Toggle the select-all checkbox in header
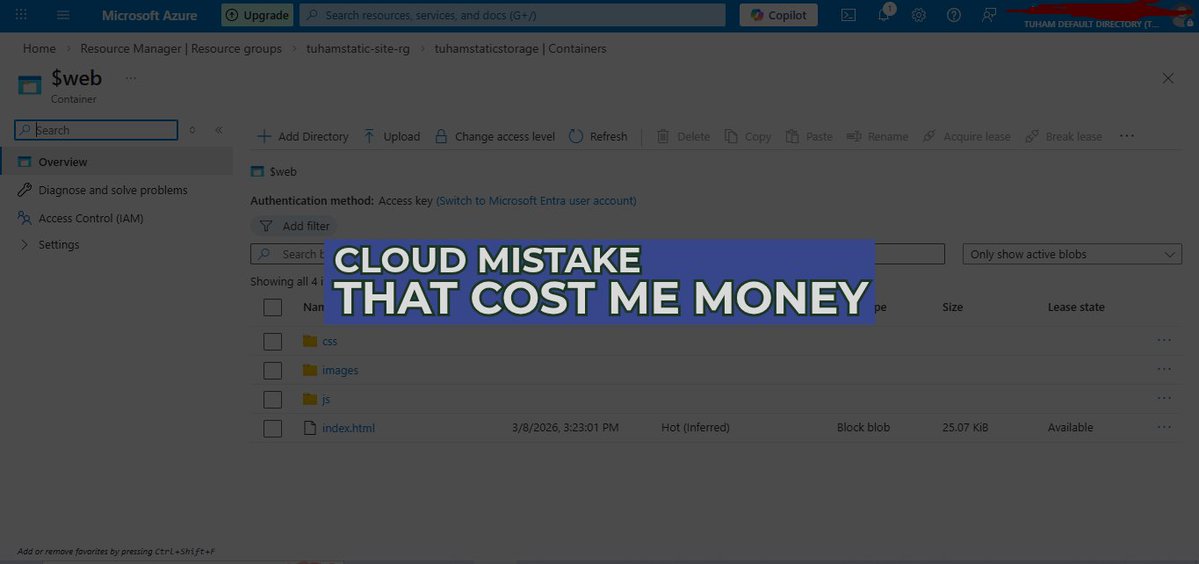The image size is (1199, 564). tap(272, 307)
